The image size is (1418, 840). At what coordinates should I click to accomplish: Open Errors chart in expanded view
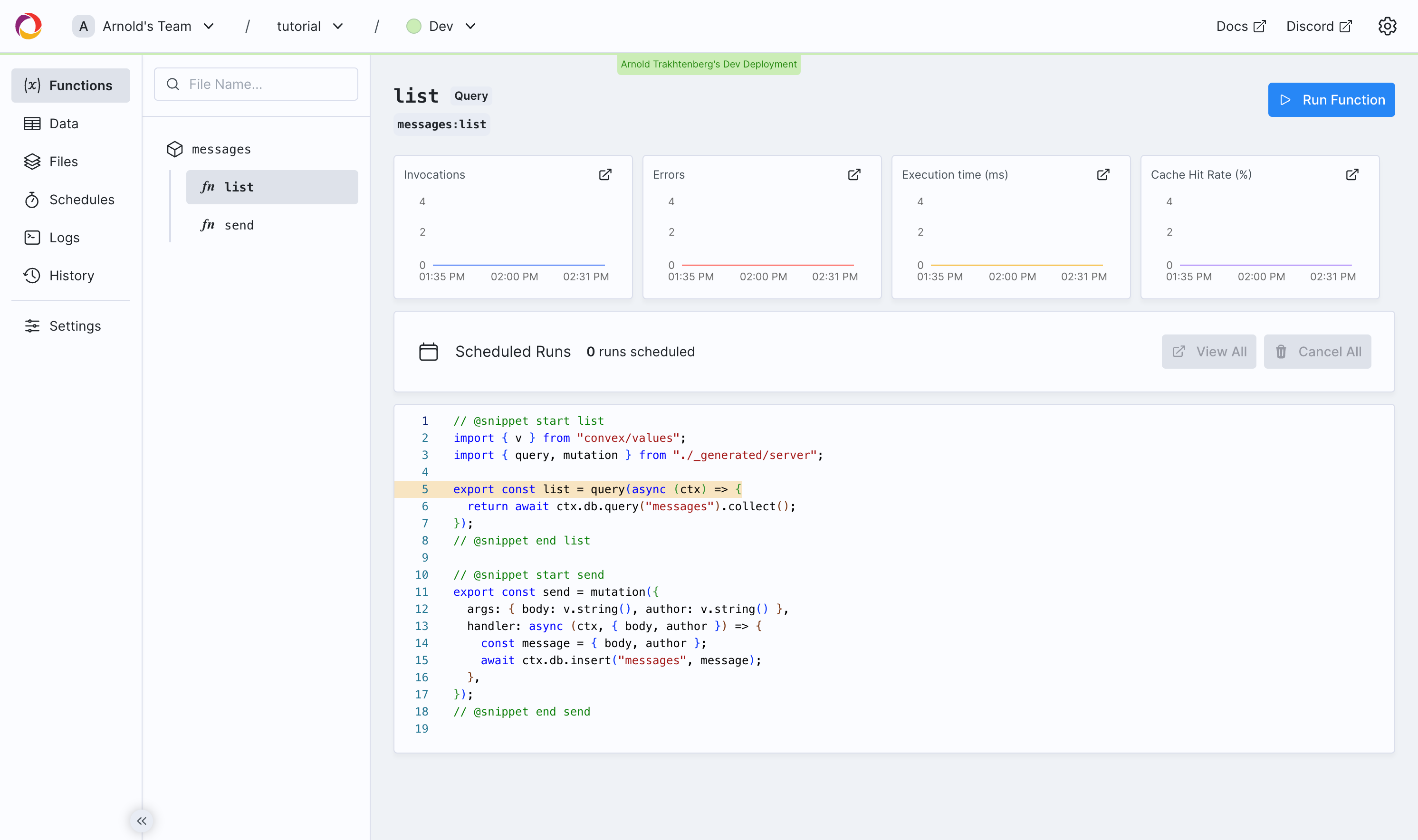pyautogui.click(x=854, y=175)
